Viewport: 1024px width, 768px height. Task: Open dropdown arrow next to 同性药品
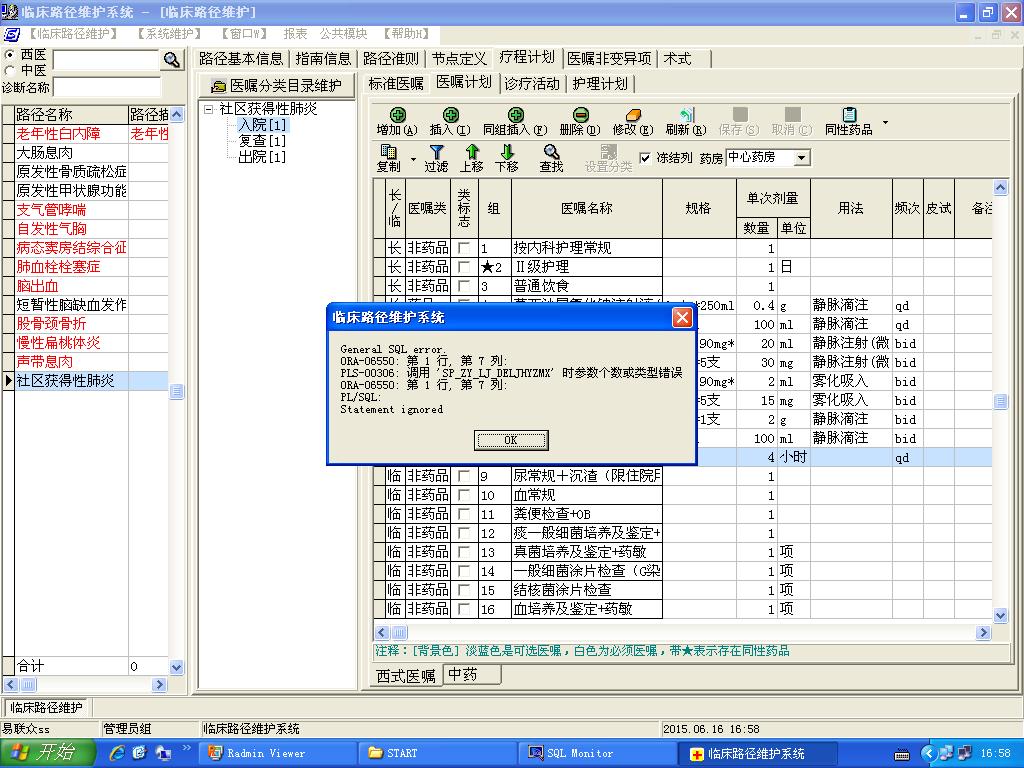click(886, 122)
